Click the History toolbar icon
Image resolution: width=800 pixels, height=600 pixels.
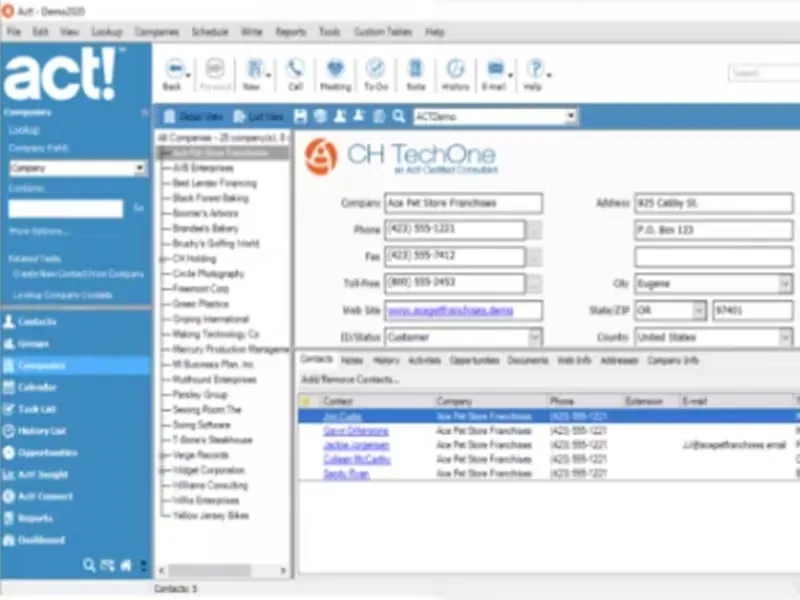click(x=456, y=70)
